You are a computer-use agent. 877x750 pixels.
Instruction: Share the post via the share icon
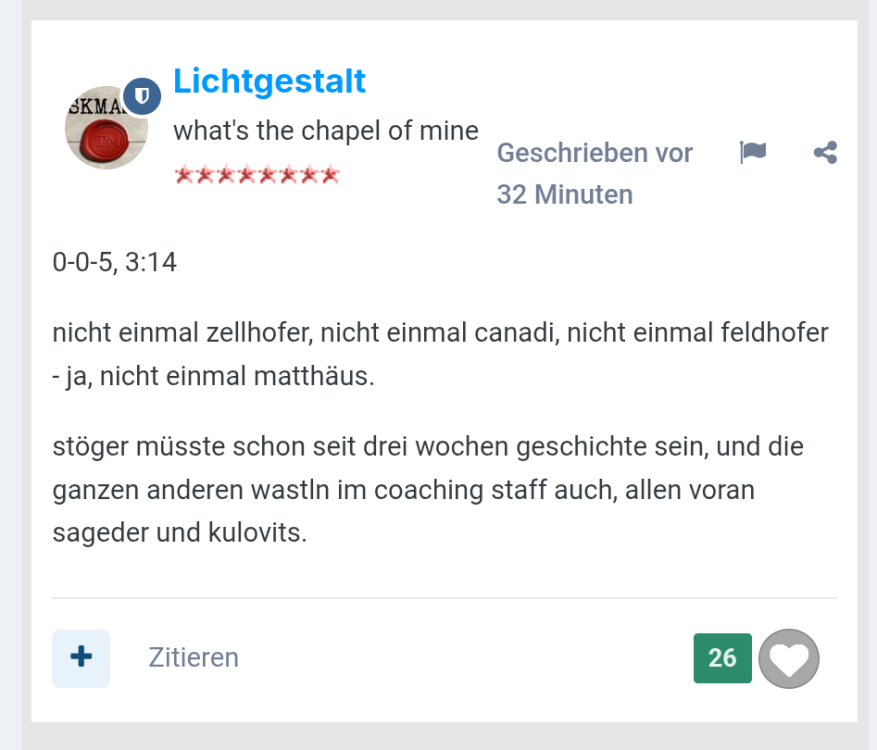(826, 152)
